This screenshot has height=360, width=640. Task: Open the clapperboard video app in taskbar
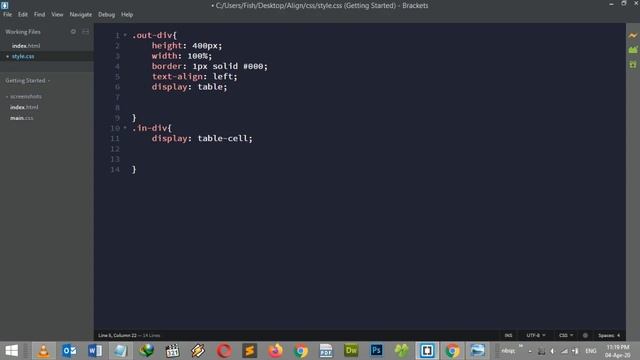(172, 351)
